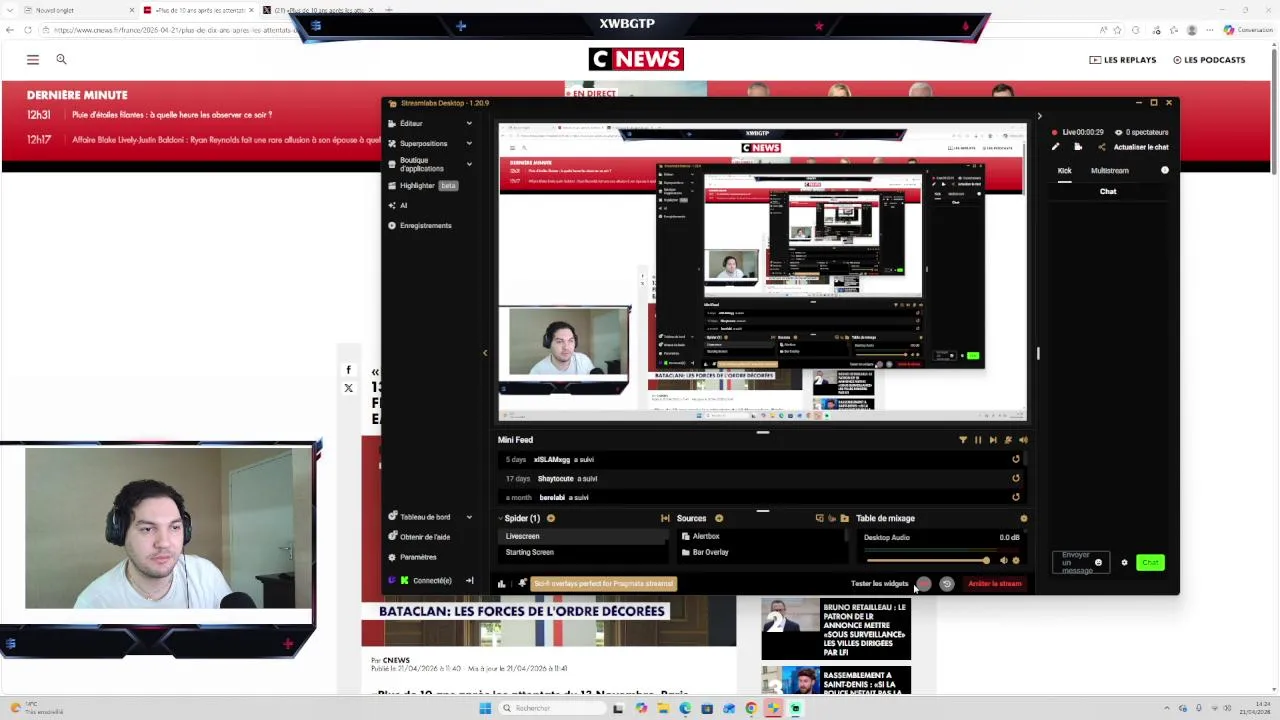Replay the berelabi follow alert

[1016, 497]
